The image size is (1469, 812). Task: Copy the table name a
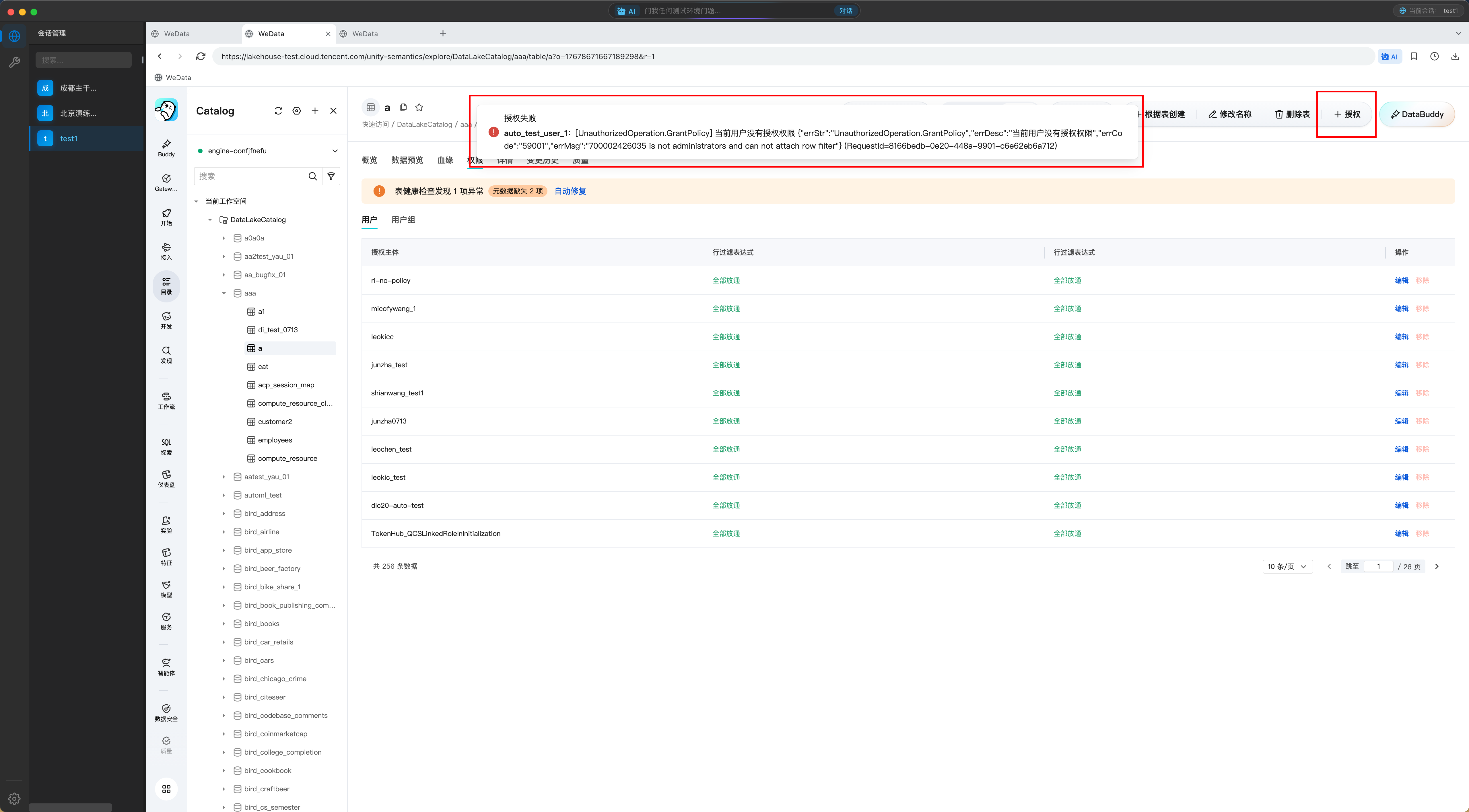[403, 107]
